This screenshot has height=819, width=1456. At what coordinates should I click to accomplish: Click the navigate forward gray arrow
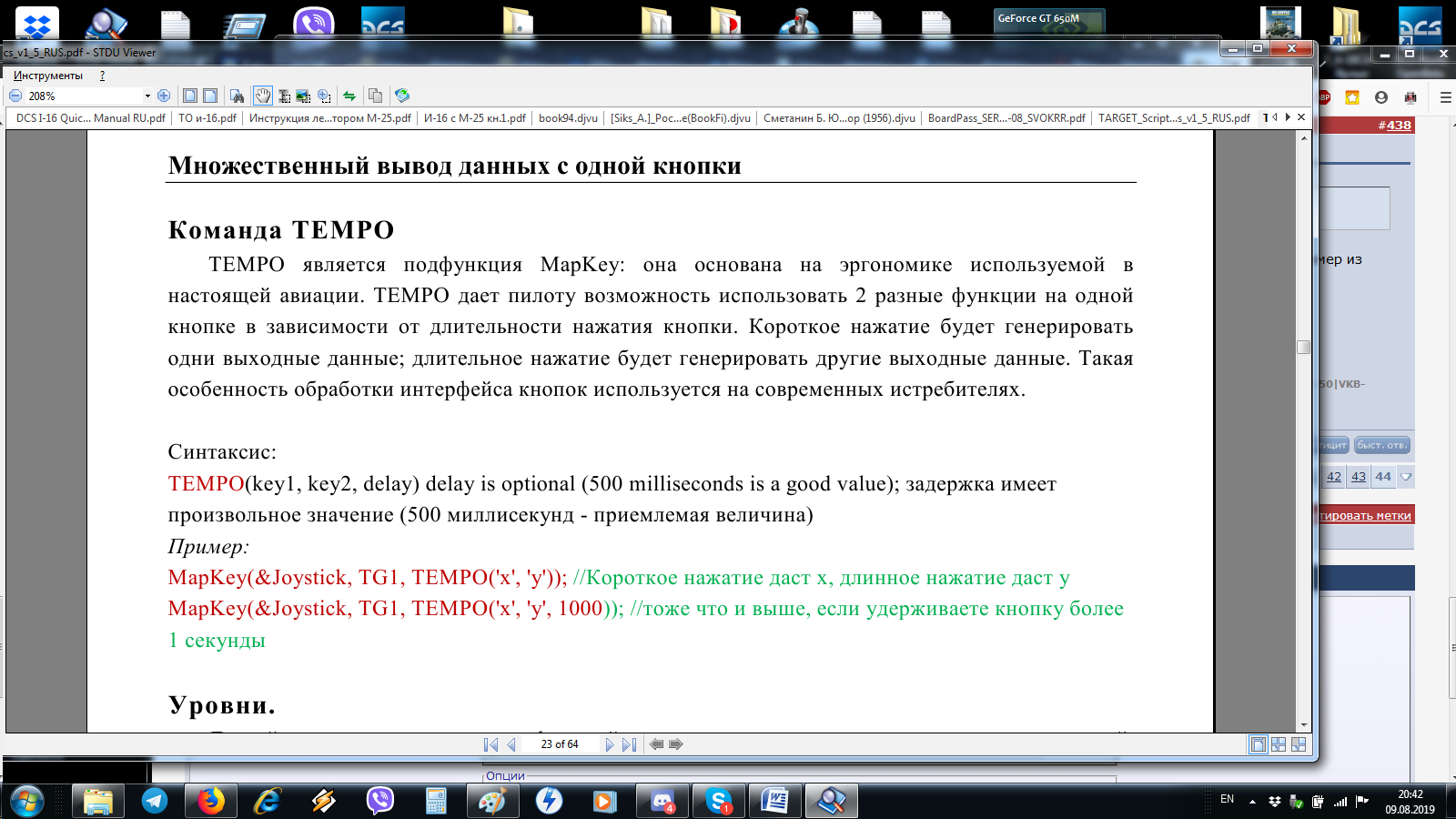coord(676,744)
